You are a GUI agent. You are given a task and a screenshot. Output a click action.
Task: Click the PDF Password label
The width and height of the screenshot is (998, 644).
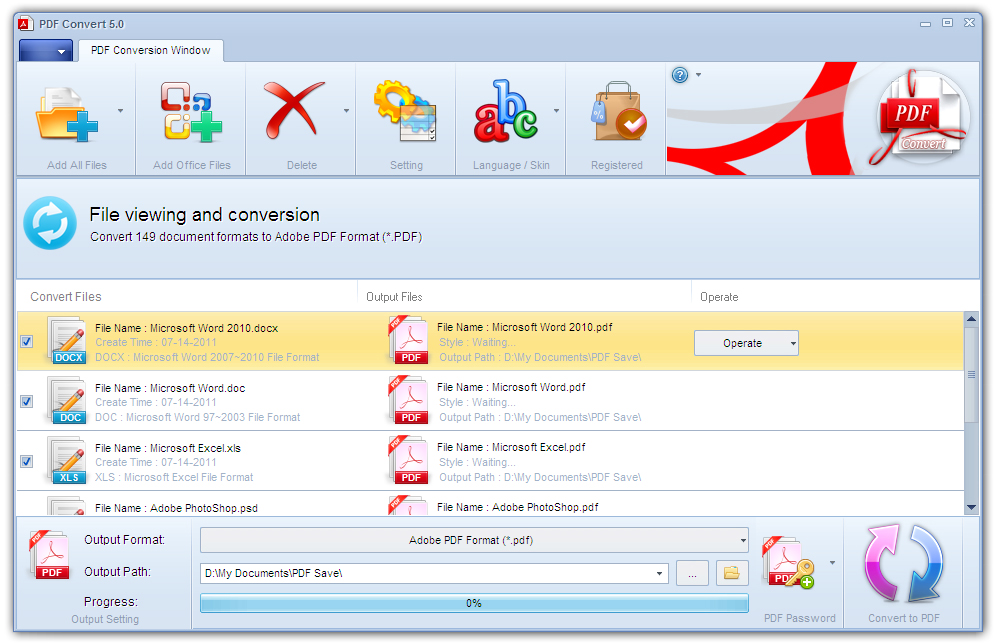coord(799,618)
